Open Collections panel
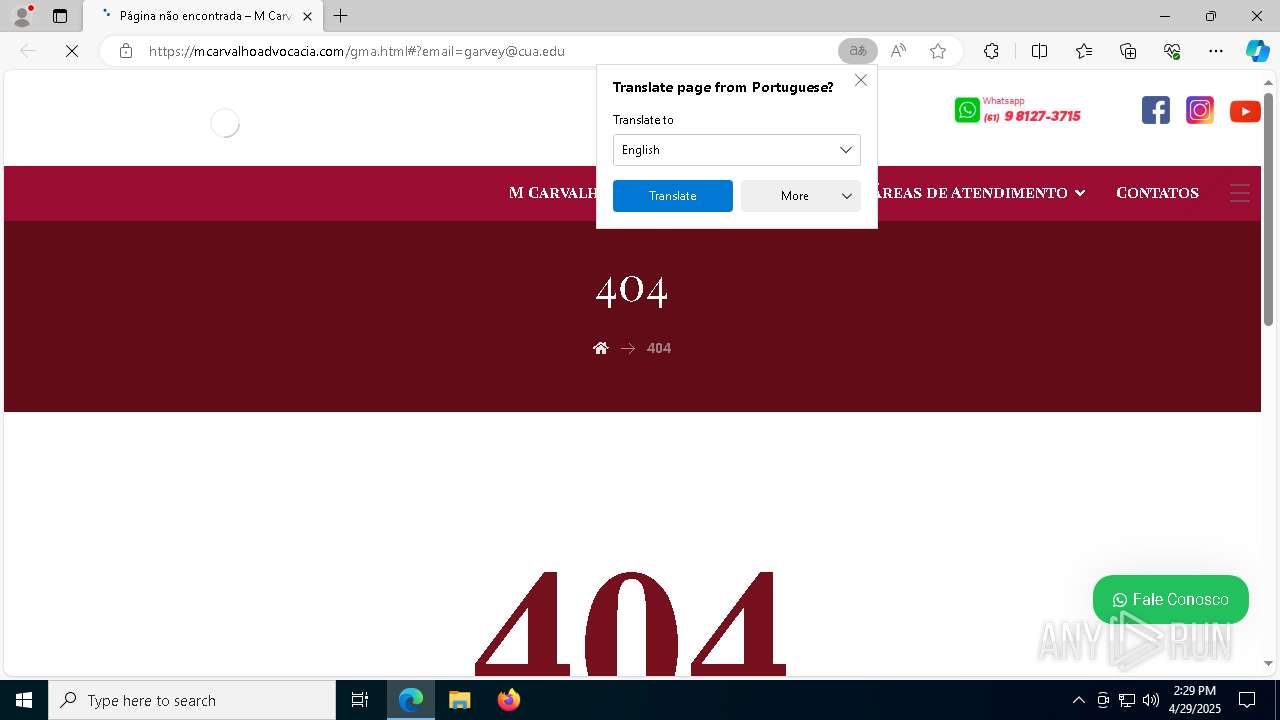This screenshot has width=1280, height=720. click(1128, 51)
